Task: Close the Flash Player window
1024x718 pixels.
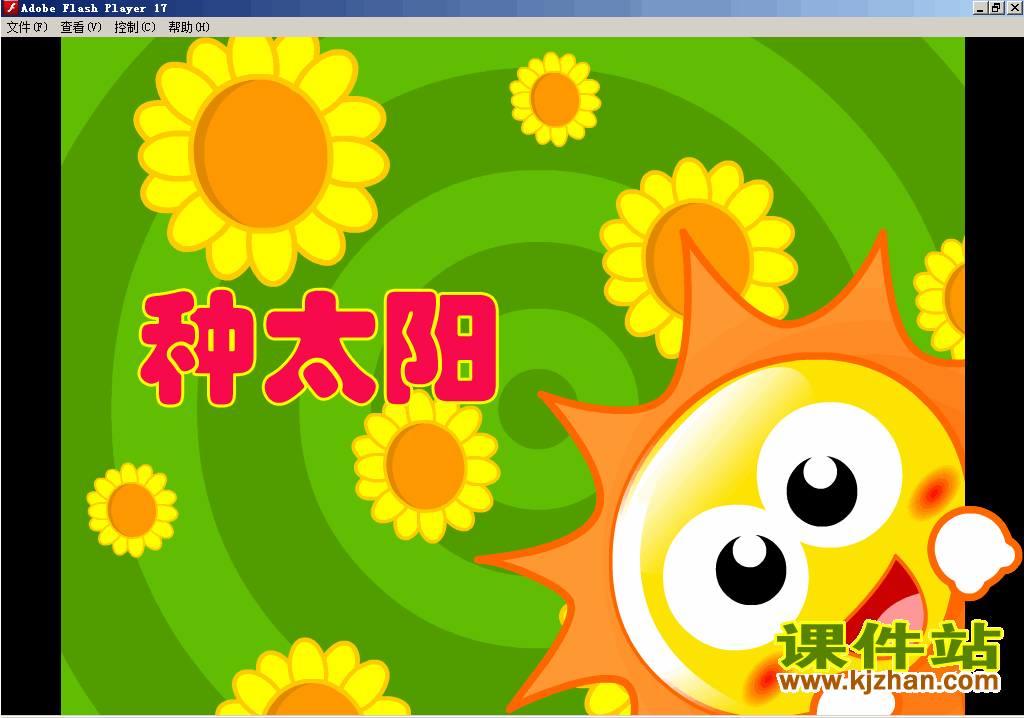Action: [1014, 8]
